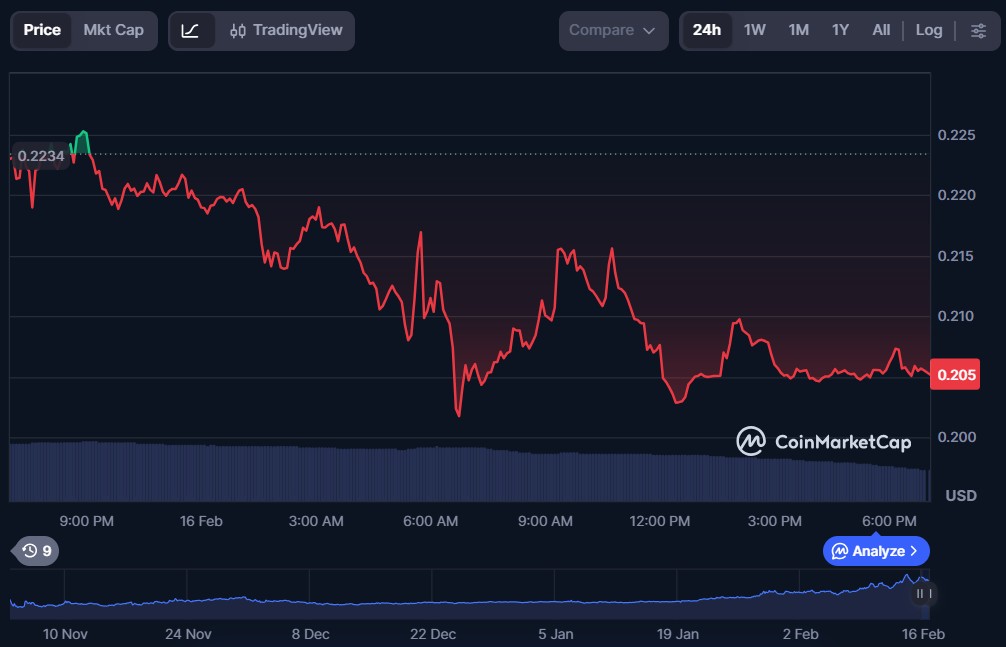This screenshot has height=647, width=1006.
Task: Click pause handle on range navigator
Action: (924, 594)
